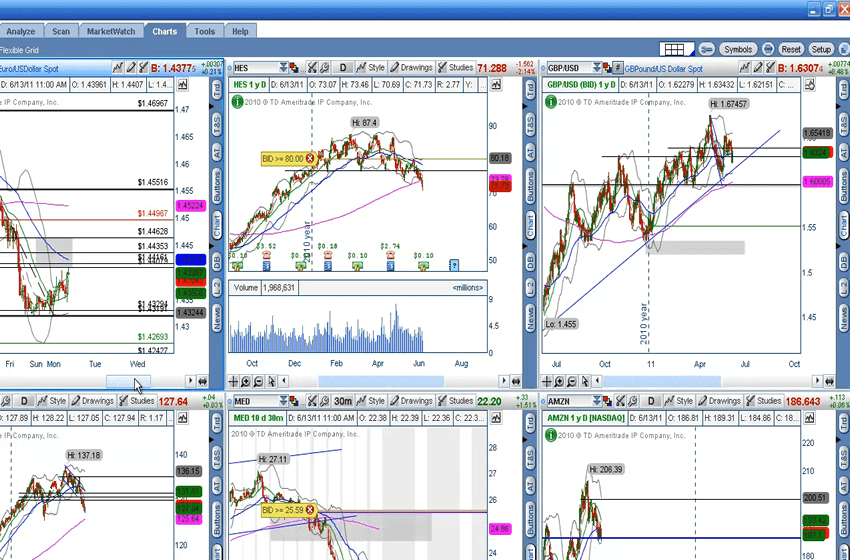Click the $1.44967 price level label on Euro chart
850x560 pixels.
[x=153, y=214]
